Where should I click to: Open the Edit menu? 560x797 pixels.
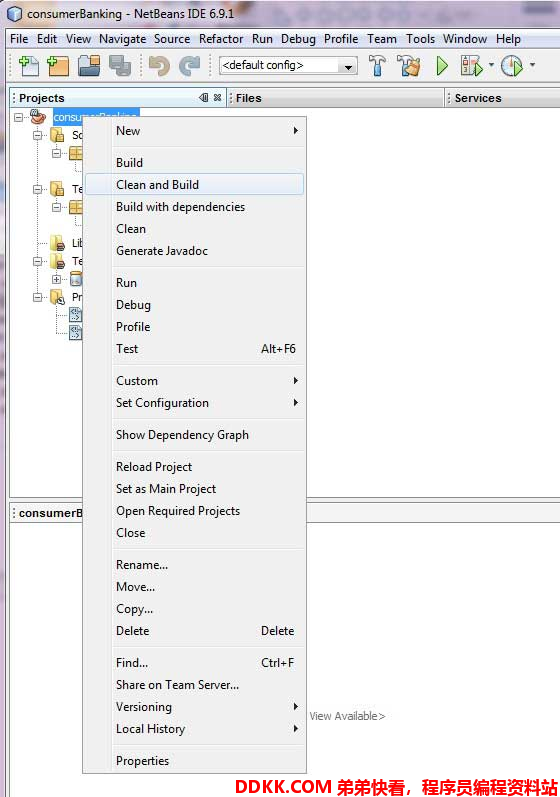pos(47,39)
